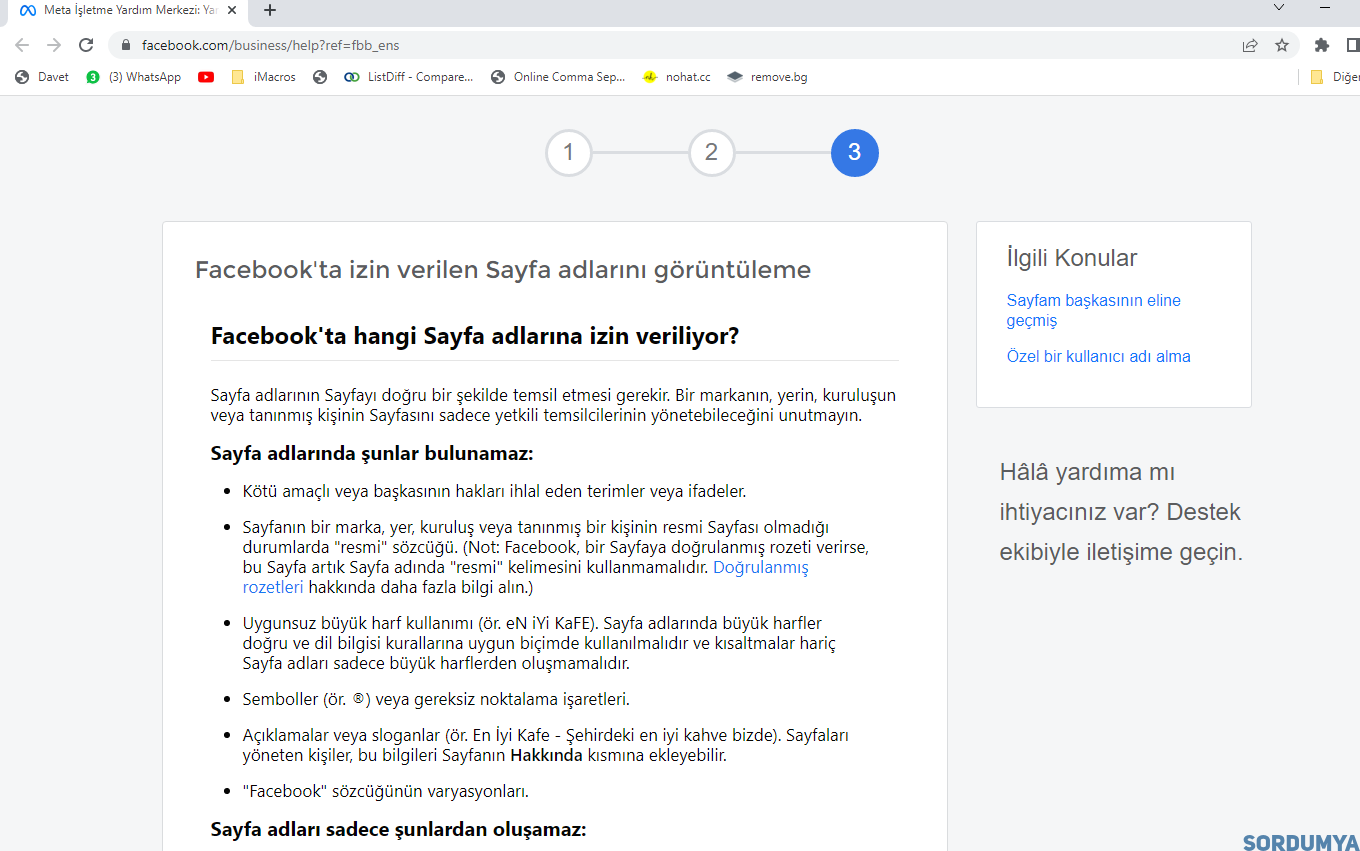Follow the Doğrulanmış rozetleri link
The height and width of the screenshot is (851, 1360).
point(525,577)
